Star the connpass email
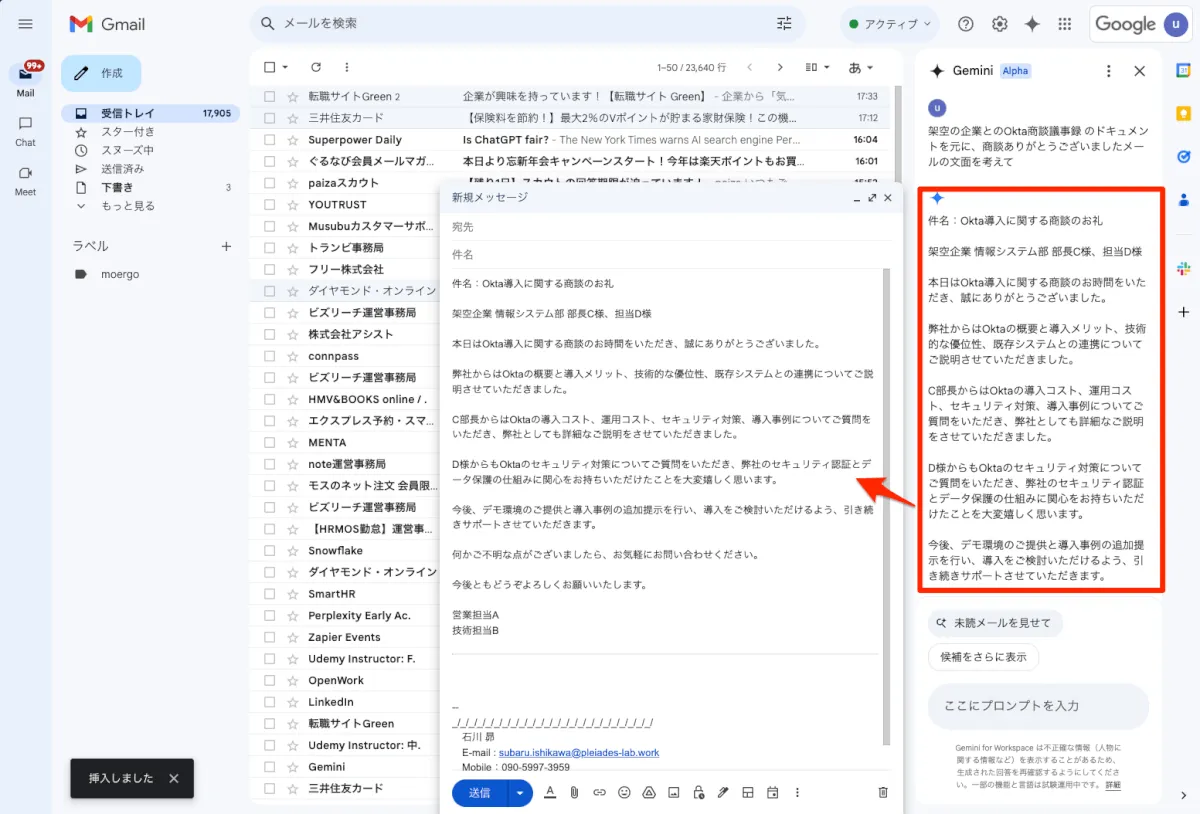The width and height of the screenshot is (1200, 814). pyautogui.click(x=292, y=356)
